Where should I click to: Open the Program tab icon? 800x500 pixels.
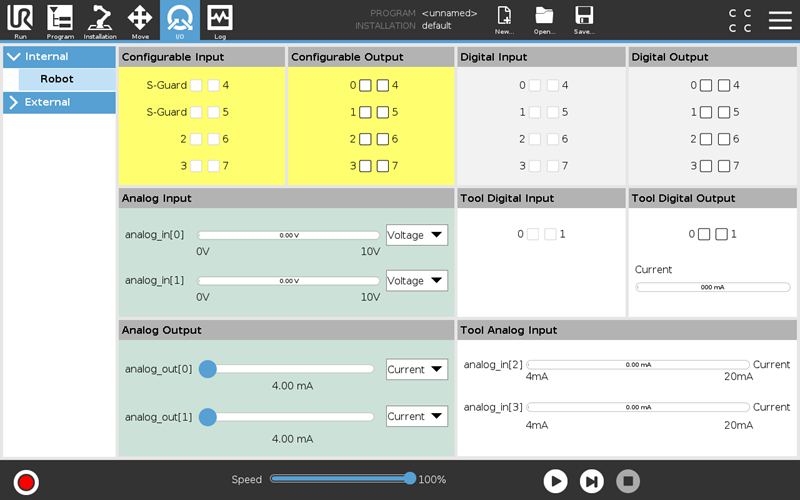point(60,20)
